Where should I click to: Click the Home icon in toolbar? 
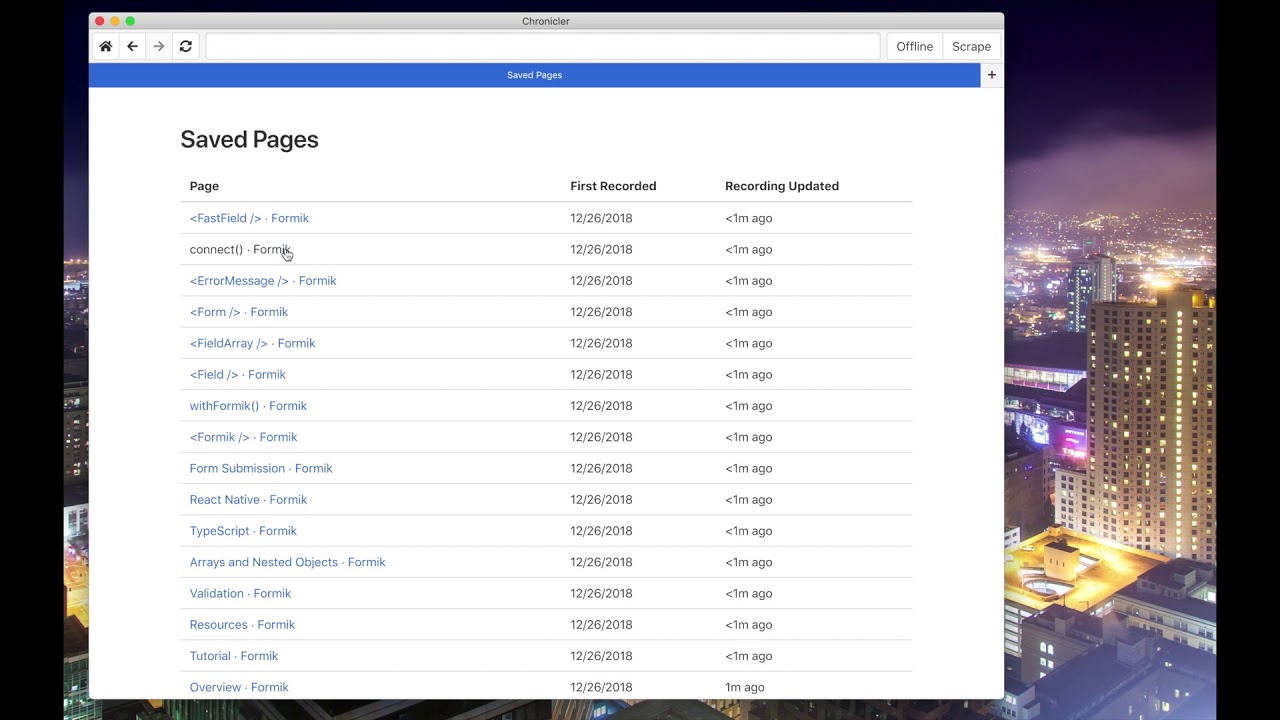point(105,47)
